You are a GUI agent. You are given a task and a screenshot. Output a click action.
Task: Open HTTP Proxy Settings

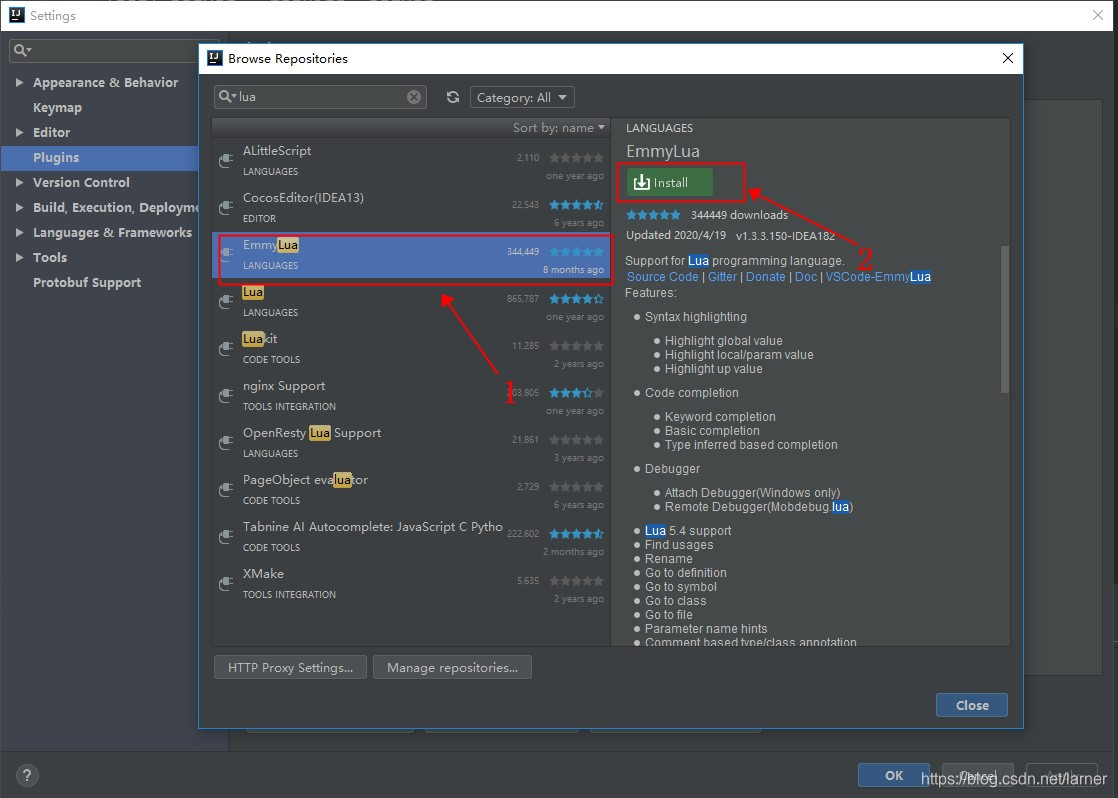290,667
